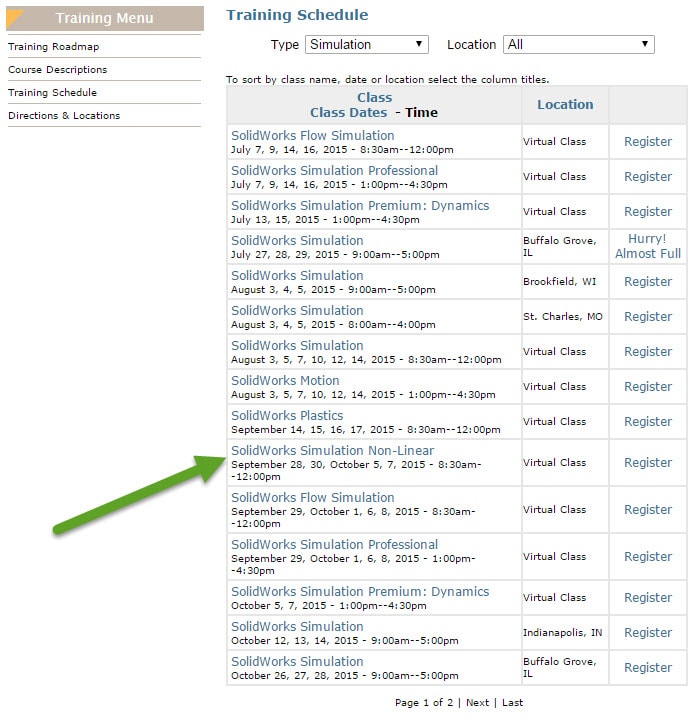698x721 pixels.
Task: Open the Type dropdown showing Simulation
Action: tap(366, 45)
